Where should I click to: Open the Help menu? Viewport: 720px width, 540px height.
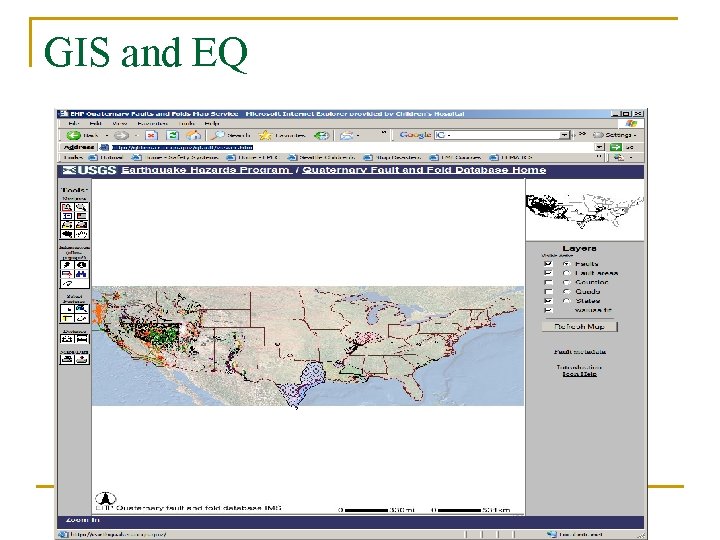click(212, 124)
